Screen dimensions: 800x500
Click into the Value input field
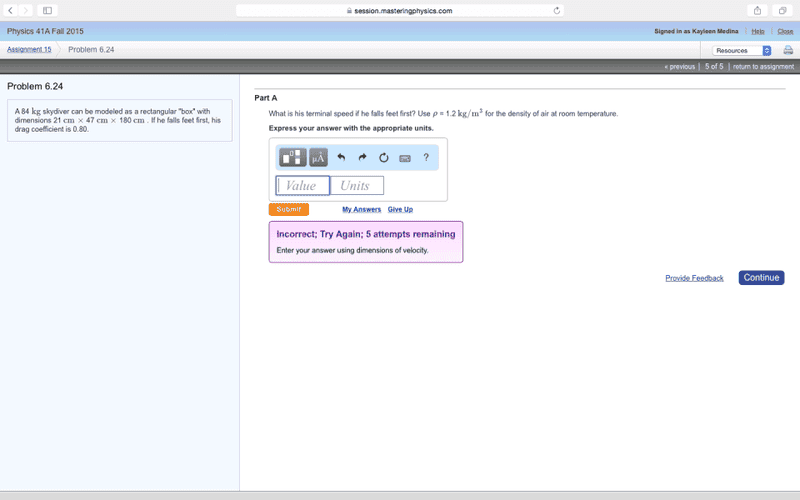pyautogui.click(x=302, y=186)
